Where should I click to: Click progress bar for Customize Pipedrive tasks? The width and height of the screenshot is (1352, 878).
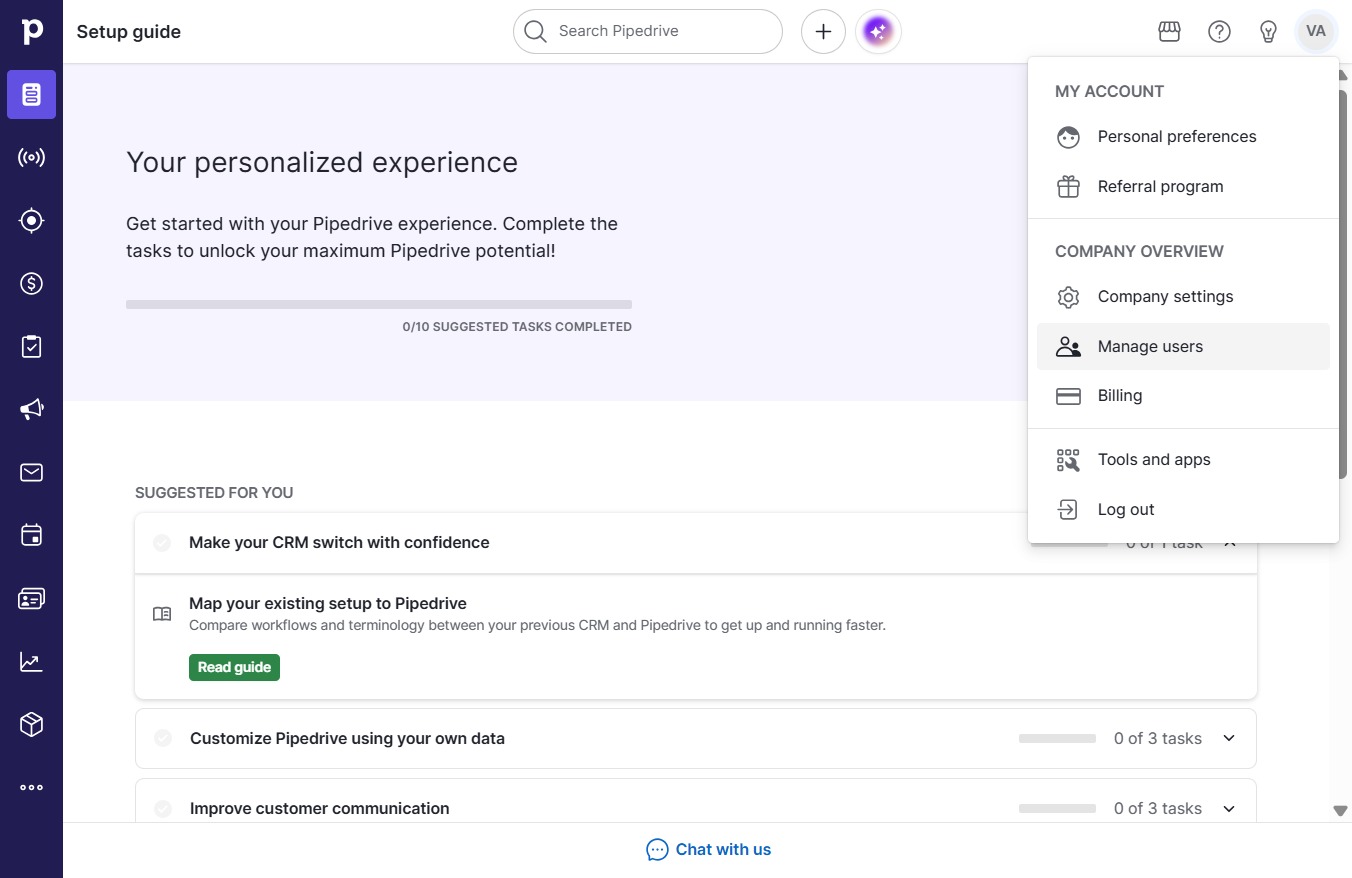click(1058, 738)
